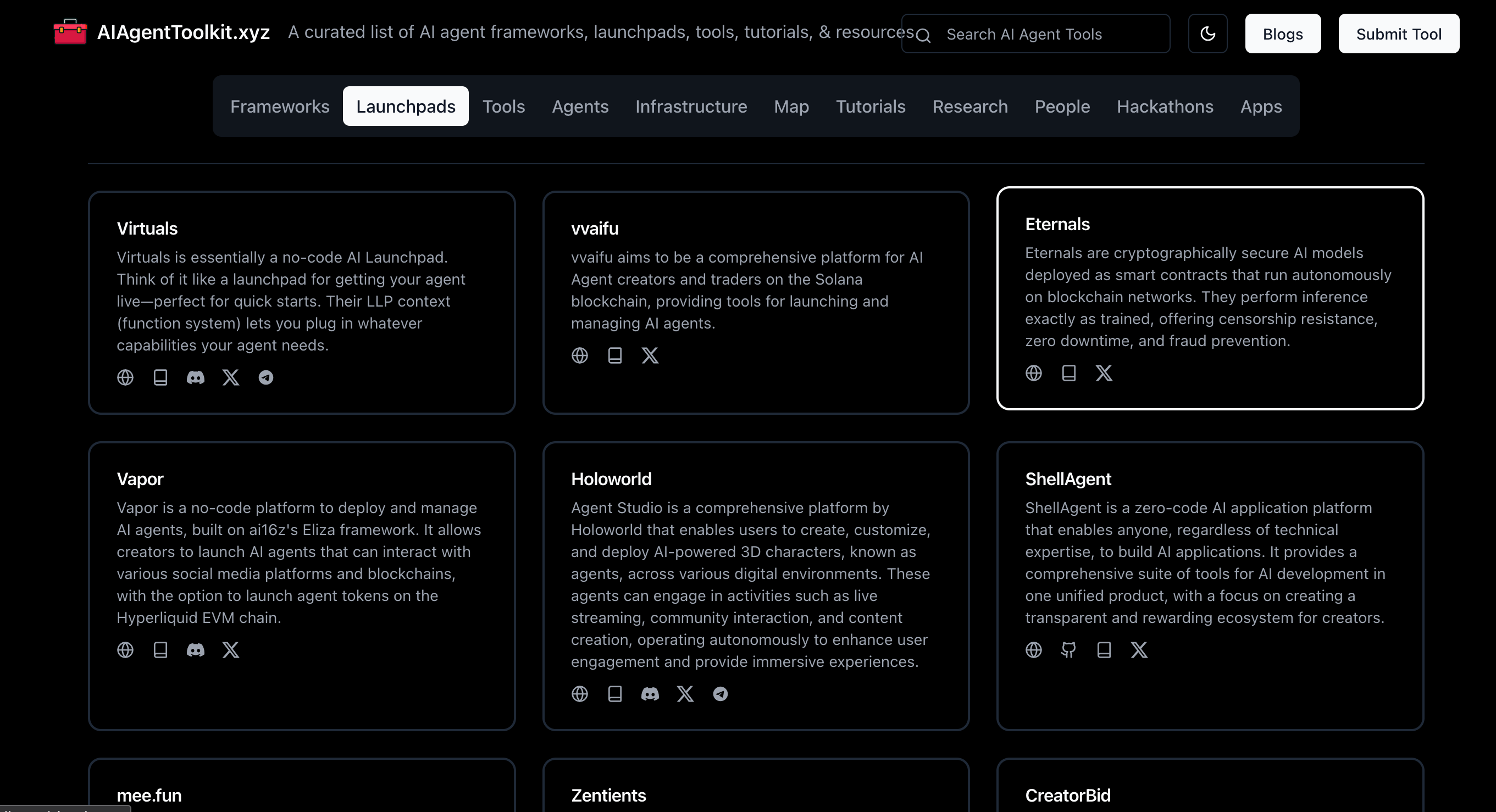Switch to the Hackathons tab
Screen dimensions: 1496x812
[x=1165, y=106]
